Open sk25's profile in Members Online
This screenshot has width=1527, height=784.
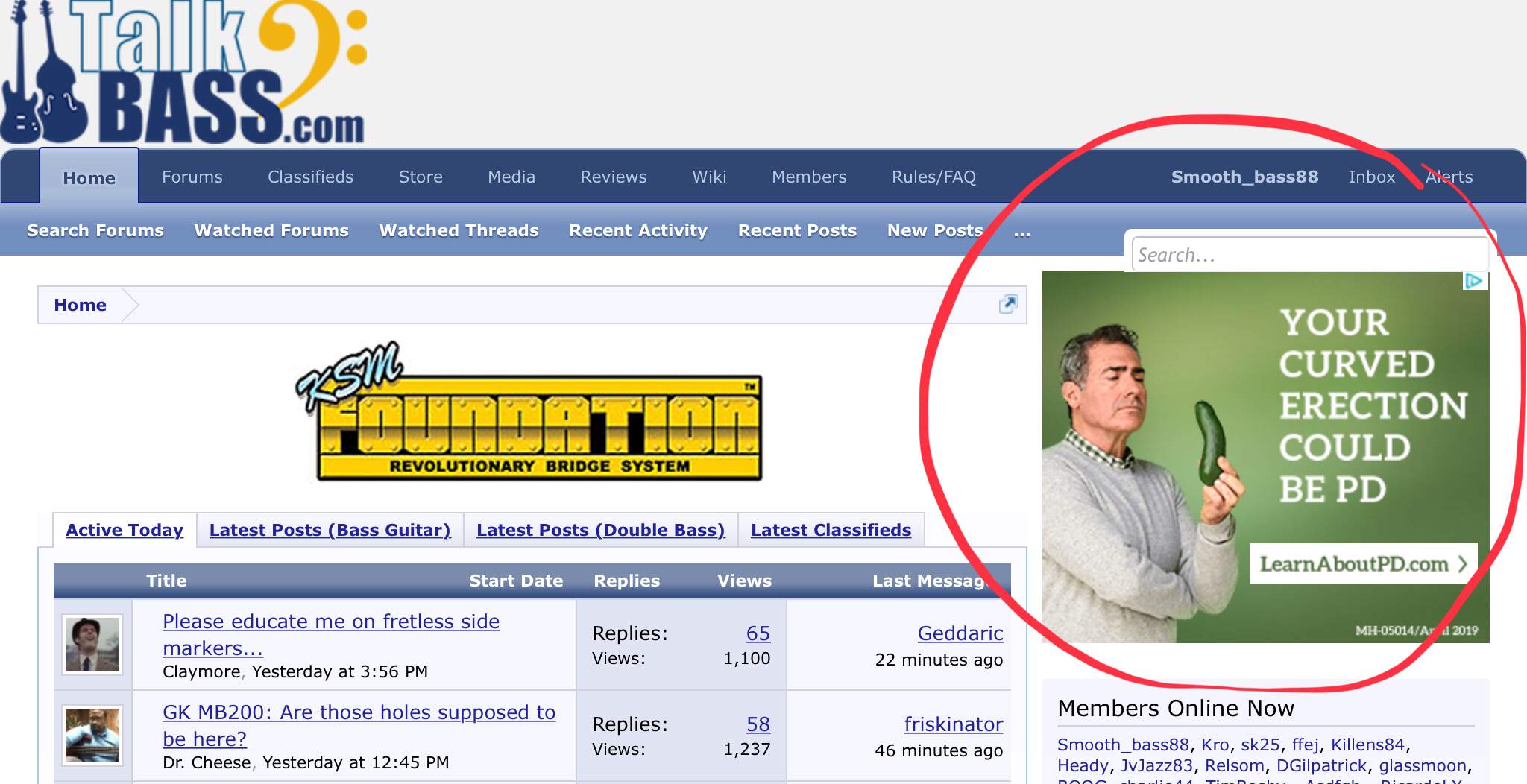point(1260,745)
